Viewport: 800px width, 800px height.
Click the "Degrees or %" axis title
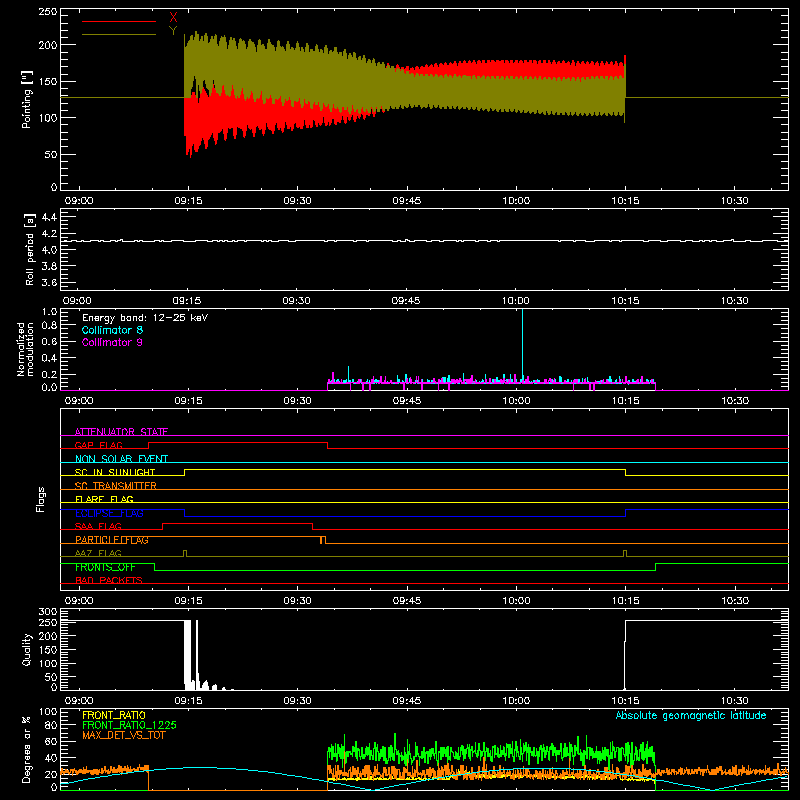(27, 749)
